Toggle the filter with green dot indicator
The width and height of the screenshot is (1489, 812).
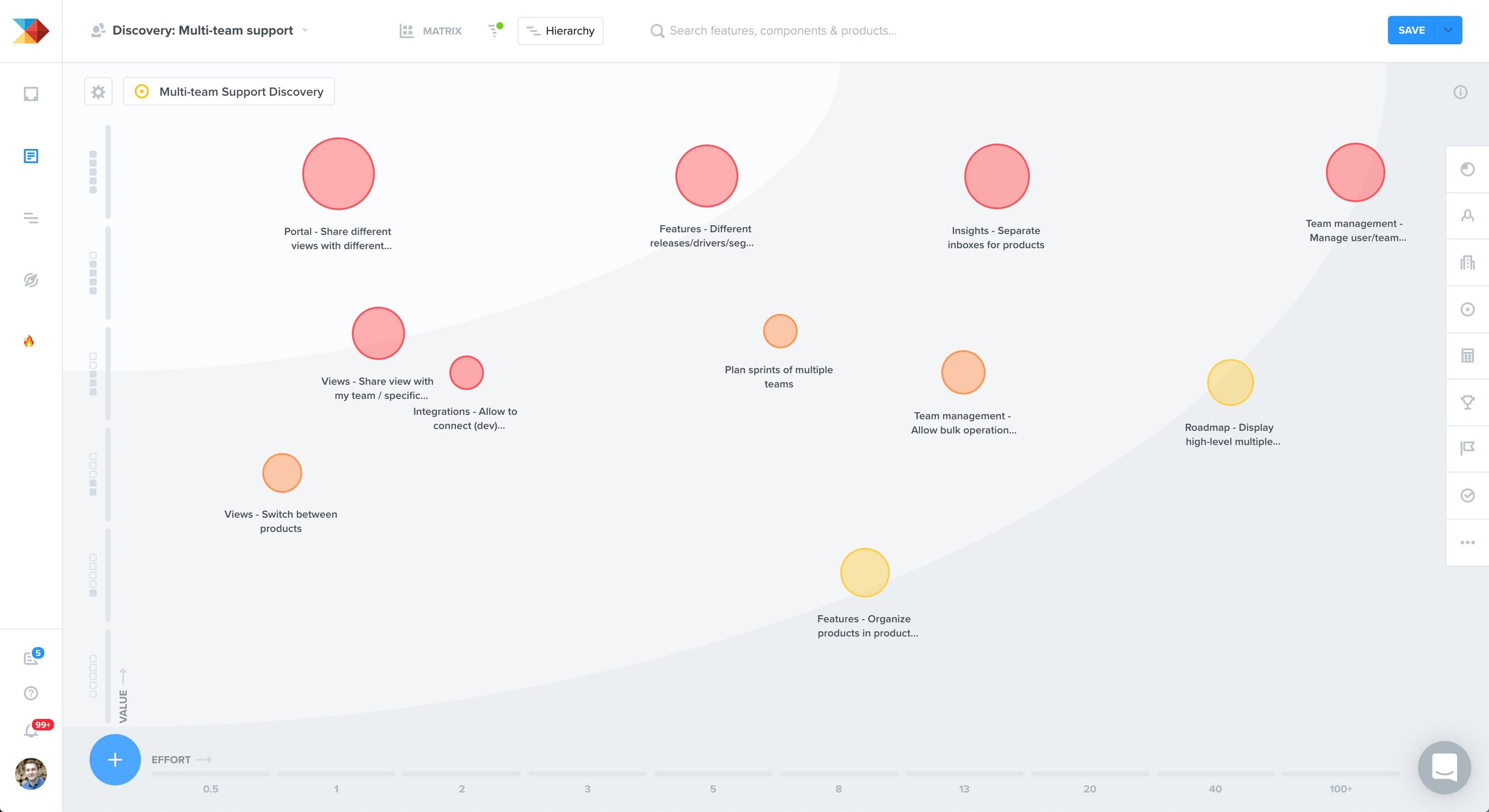tap(495, 31)
